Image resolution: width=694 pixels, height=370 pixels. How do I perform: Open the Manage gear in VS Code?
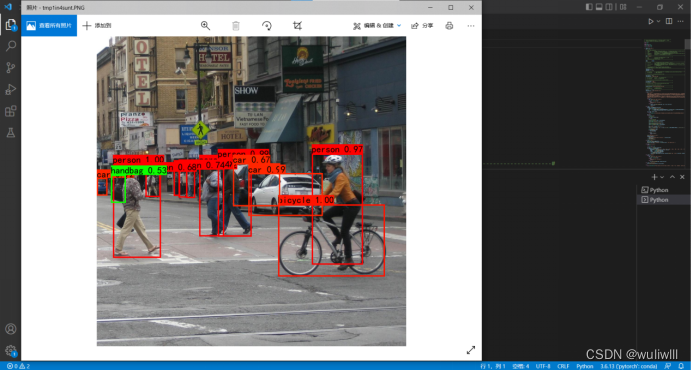click(x=11, y=351)
